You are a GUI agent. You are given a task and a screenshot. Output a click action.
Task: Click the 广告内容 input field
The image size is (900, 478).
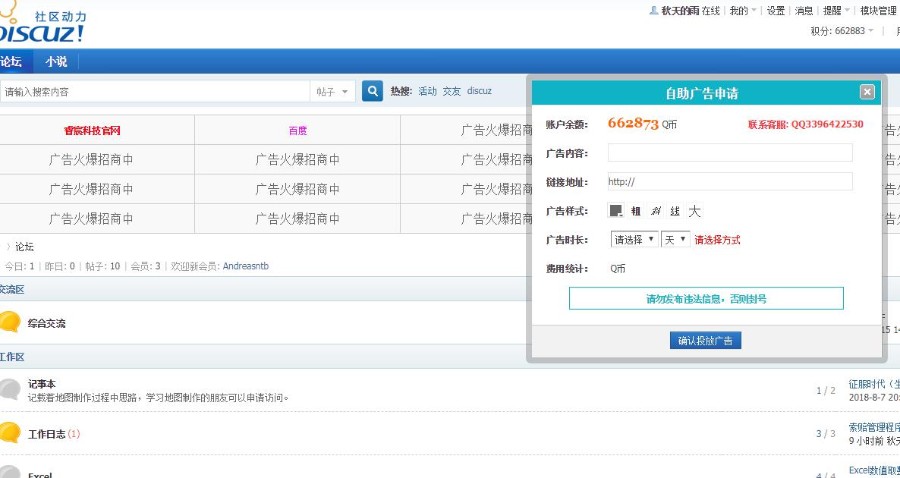click(x=730, y=153)
